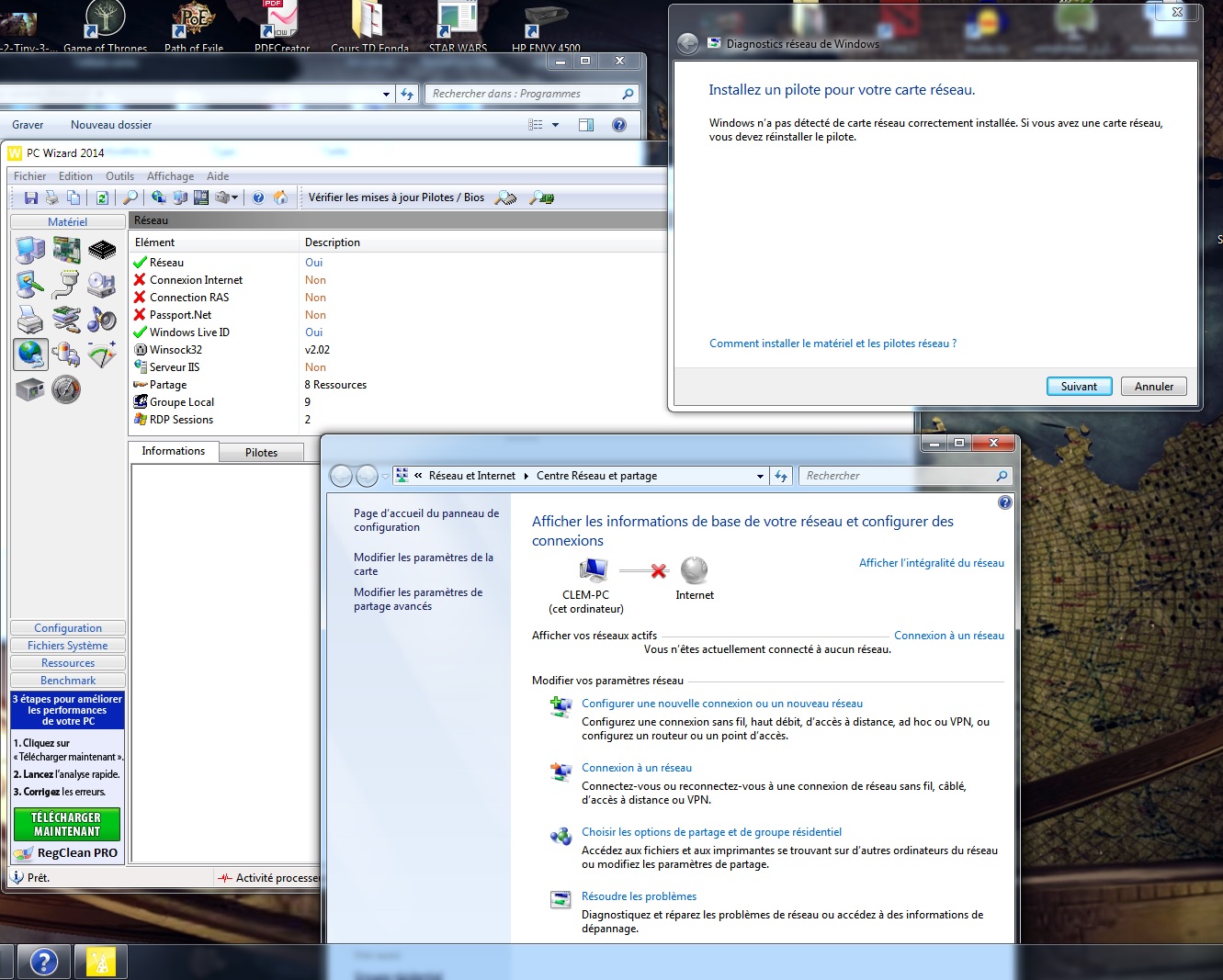Open the Edition menu in PC Wizard
The height and width of the screenshot is (980, 1223).
[x=75, y=176]
